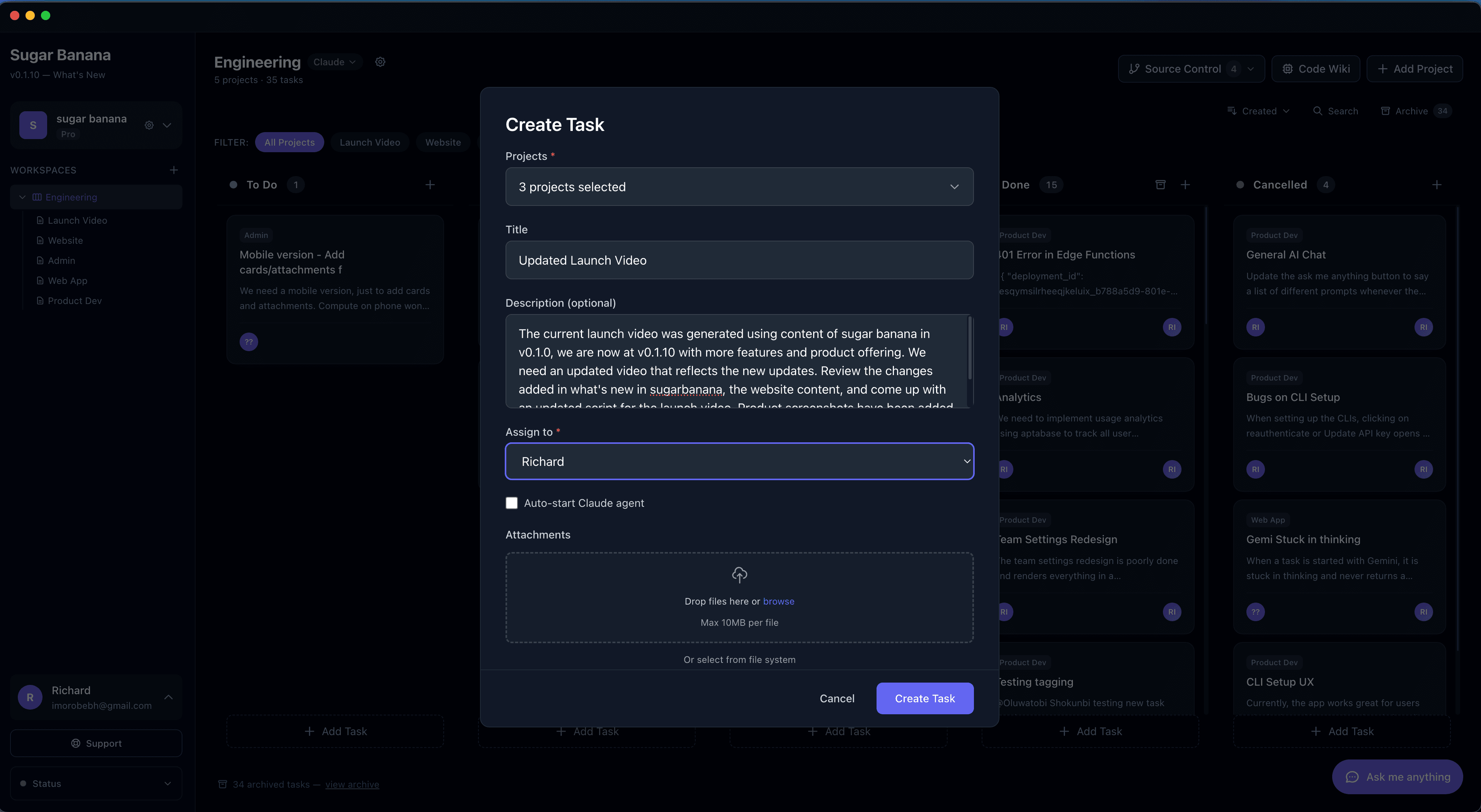Select the Launch Video filter

tap(369, 142)
